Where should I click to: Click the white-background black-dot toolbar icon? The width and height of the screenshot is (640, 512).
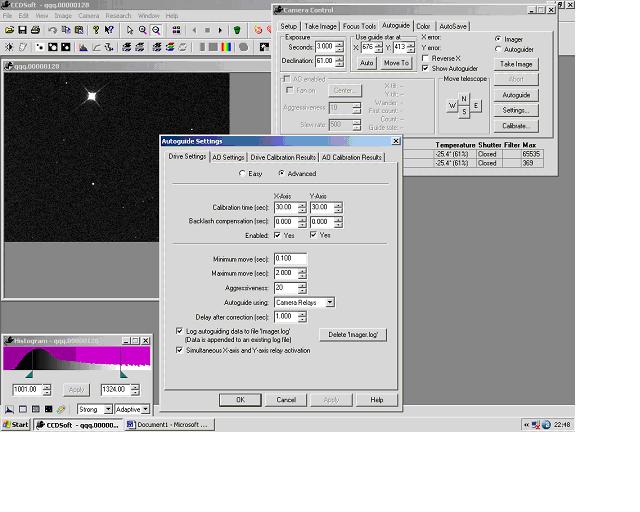click(40, 47)
